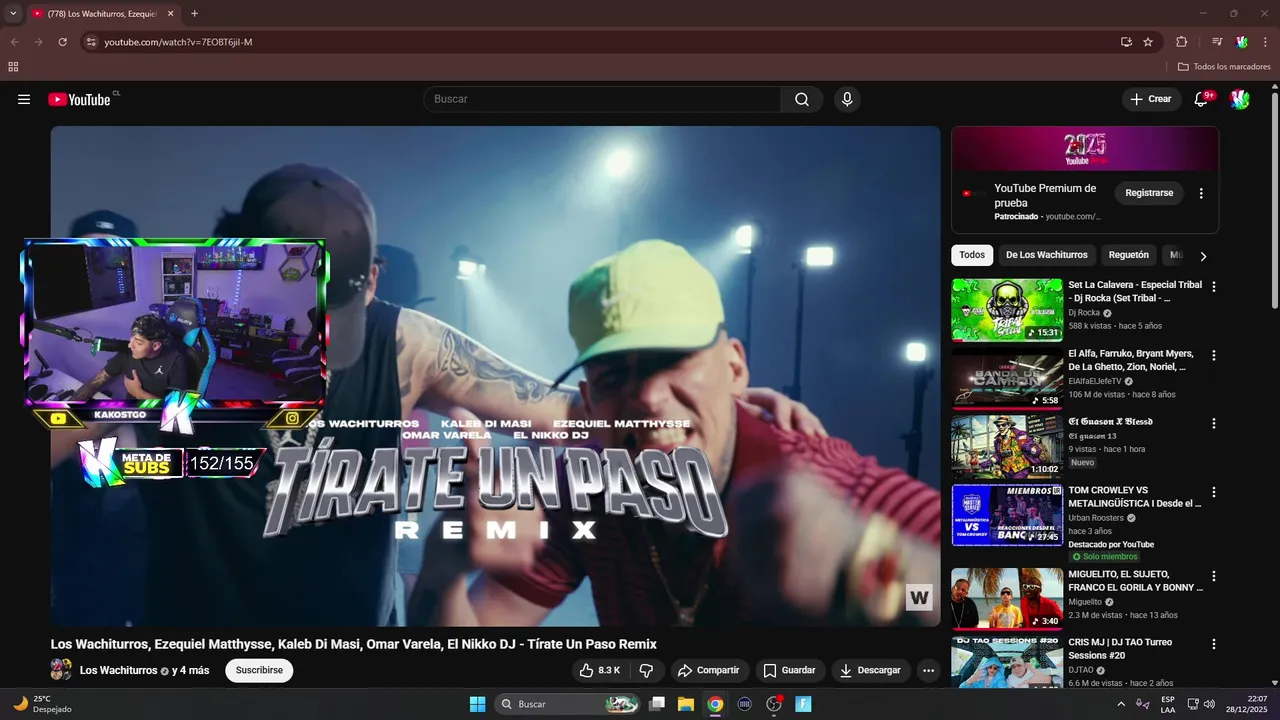1280x720 pixels.
Task: Like the video with thumbs up
Action: (x=599, y=670)
